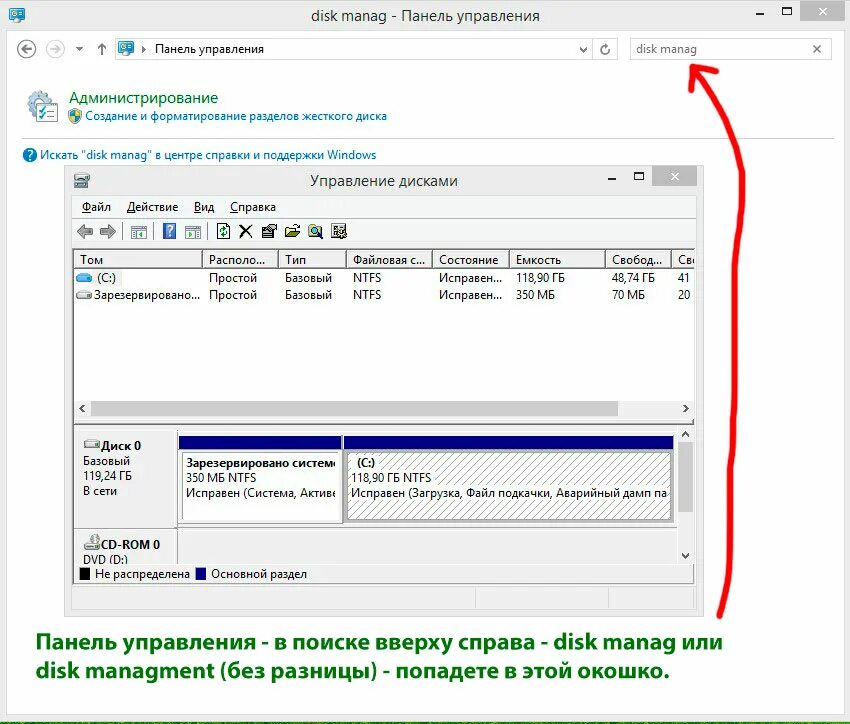Sort by the Файловая с... column header
Viewport: 850px width, 724px height.
(x=389, y=260)
